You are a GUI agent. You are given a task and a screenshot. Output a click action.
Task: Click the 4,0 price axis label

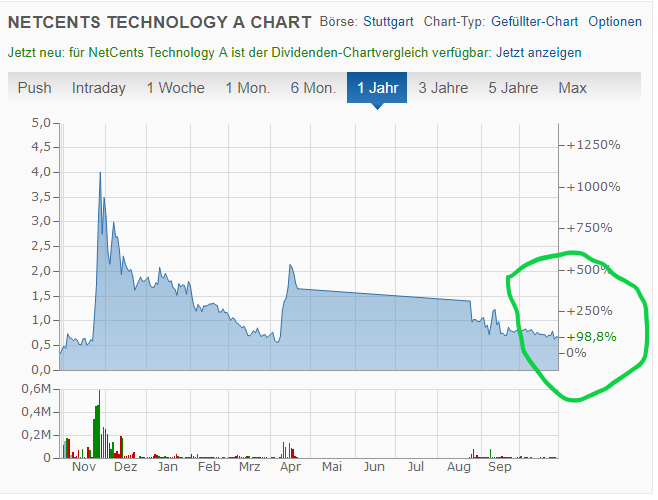pyautogui.click(x=41, y=172)
